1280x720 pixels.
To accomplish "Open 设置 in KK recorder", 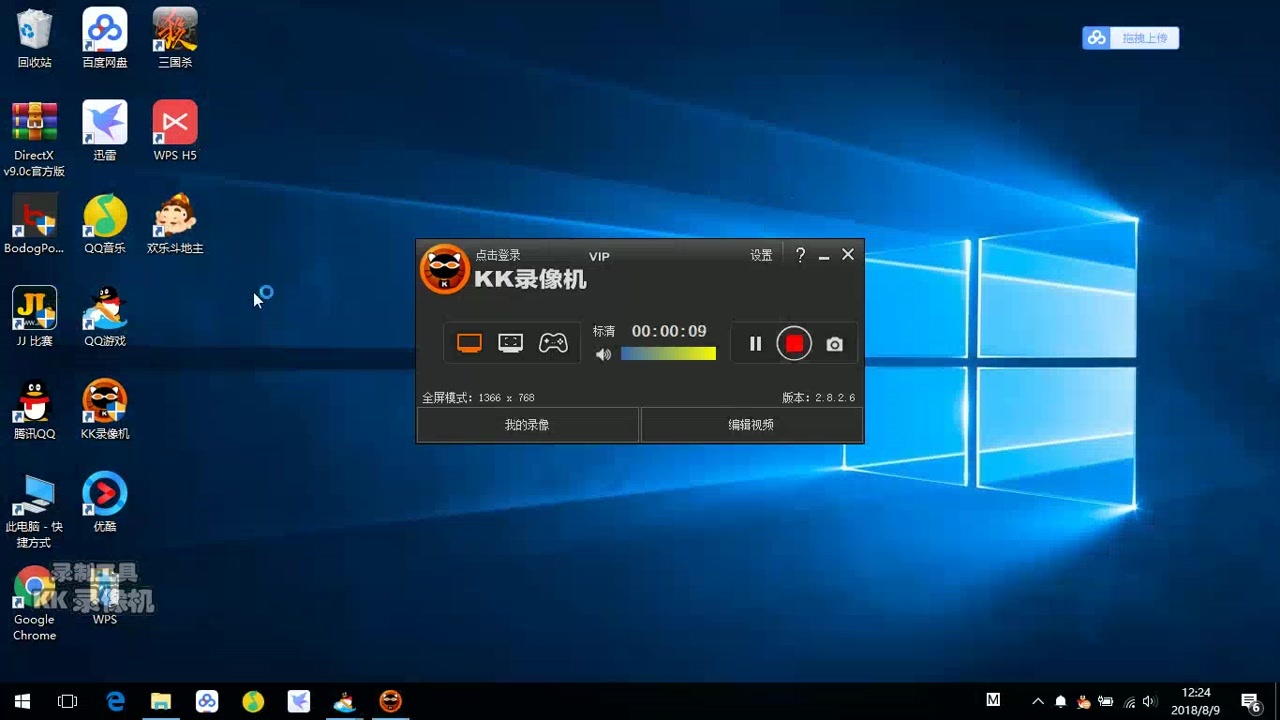I will coord(761,256).
